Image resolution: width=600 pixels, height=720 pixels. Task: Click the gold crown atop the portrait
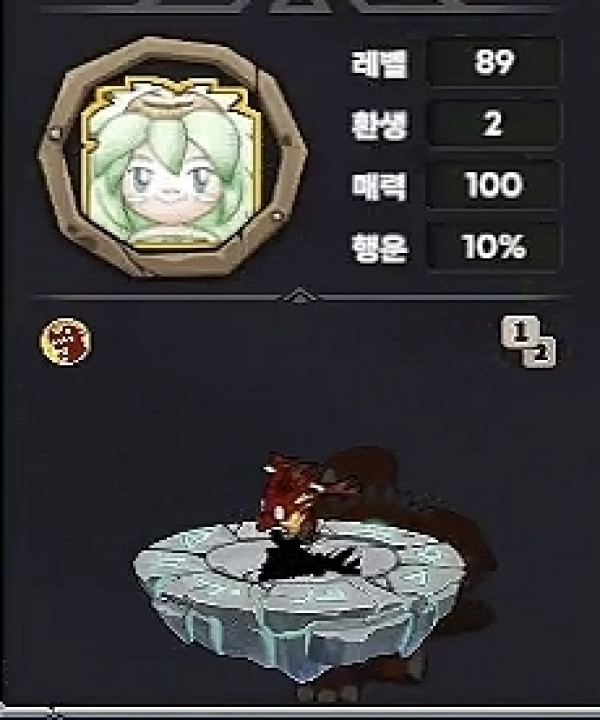[170, 94]
